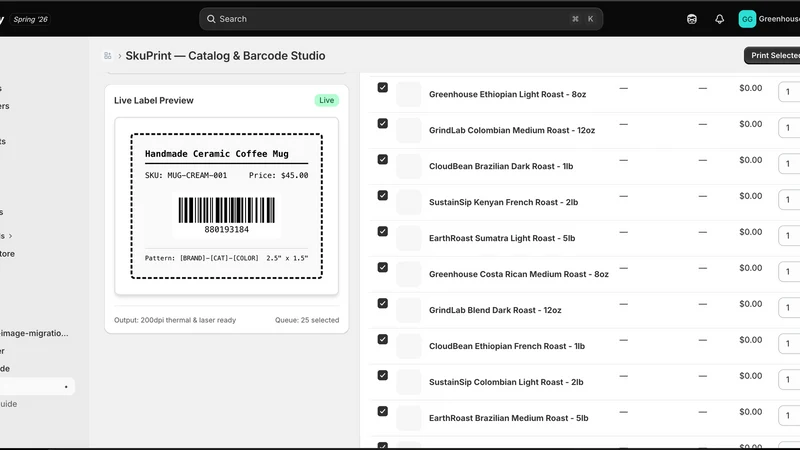
Task: Click thumbnail for GrindLab Blend Dark Roast
Action: (x=409, y=310)
